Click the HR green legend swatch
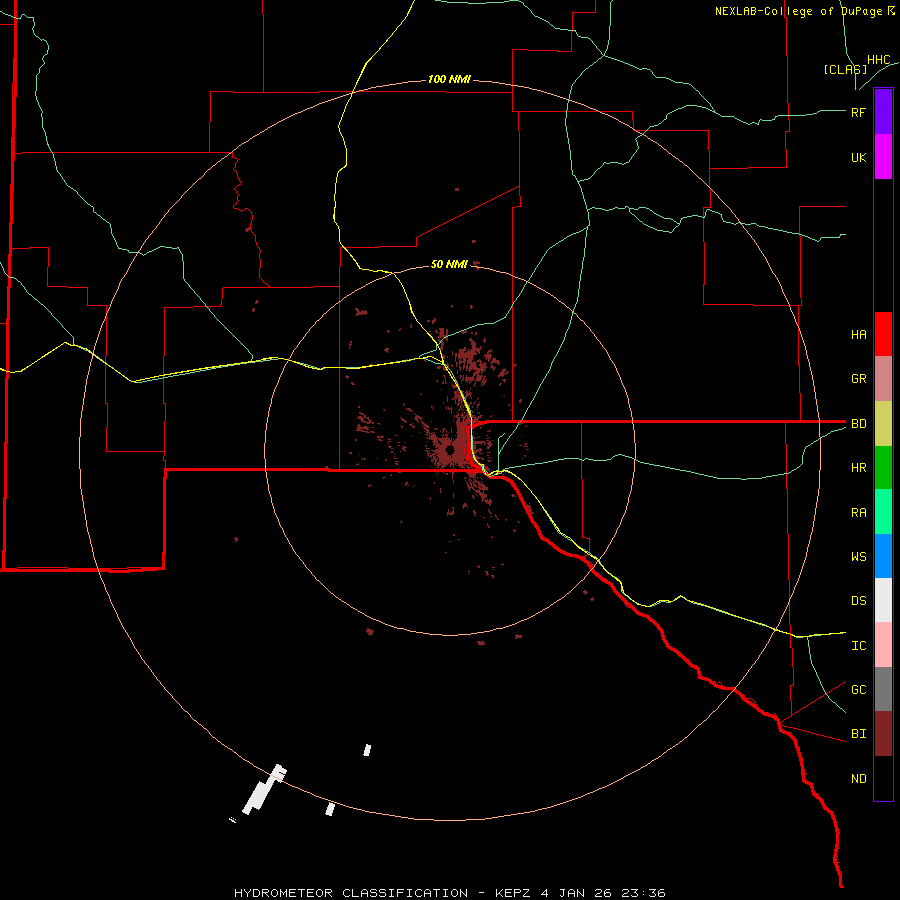 (x=883, y=468)
